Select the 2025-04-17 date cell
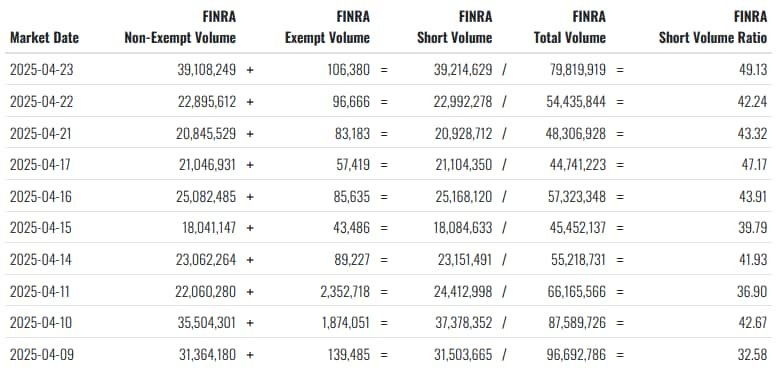The image size is (779, 373). (x=40, y=165)
